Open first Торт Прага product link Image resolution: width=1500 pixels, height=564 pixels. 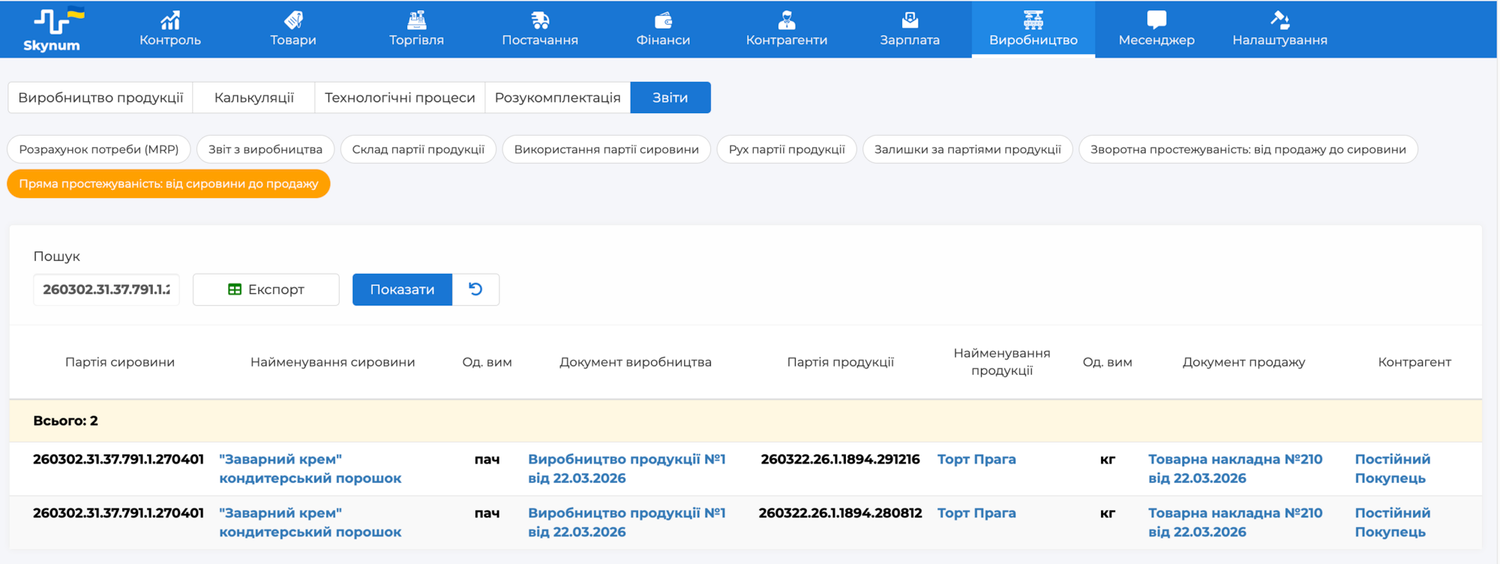pyautogui.click(x=976, y=460)
